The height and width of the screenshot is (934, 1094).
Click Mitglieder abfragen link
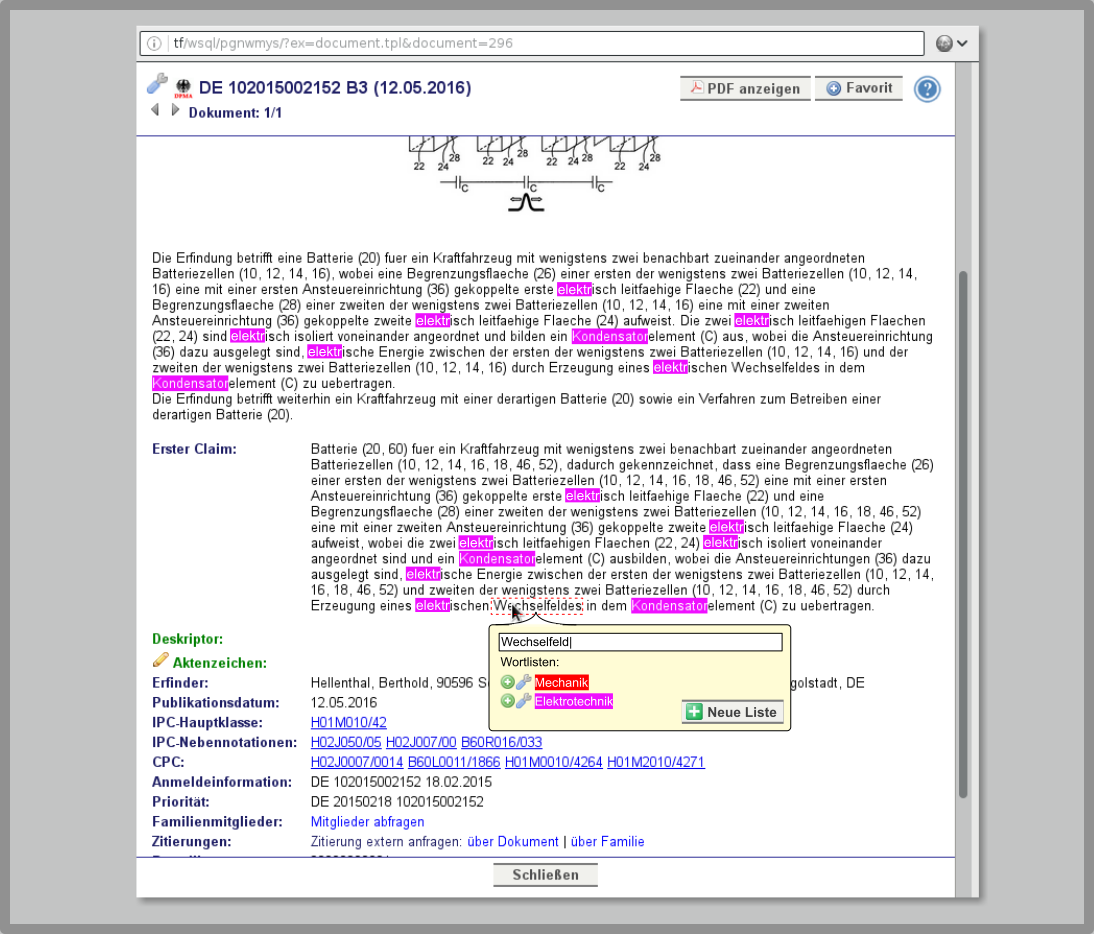[367, 822]
